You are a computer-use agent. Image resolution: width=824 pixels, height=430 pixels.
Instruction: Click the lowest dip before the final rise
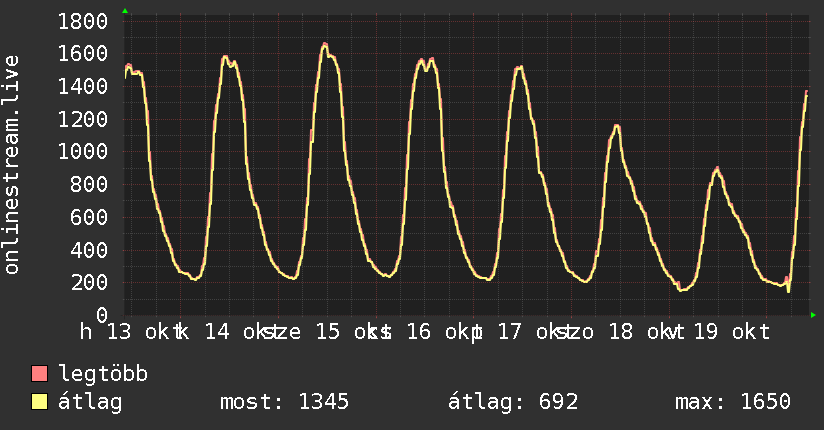[x=788, y=291]
